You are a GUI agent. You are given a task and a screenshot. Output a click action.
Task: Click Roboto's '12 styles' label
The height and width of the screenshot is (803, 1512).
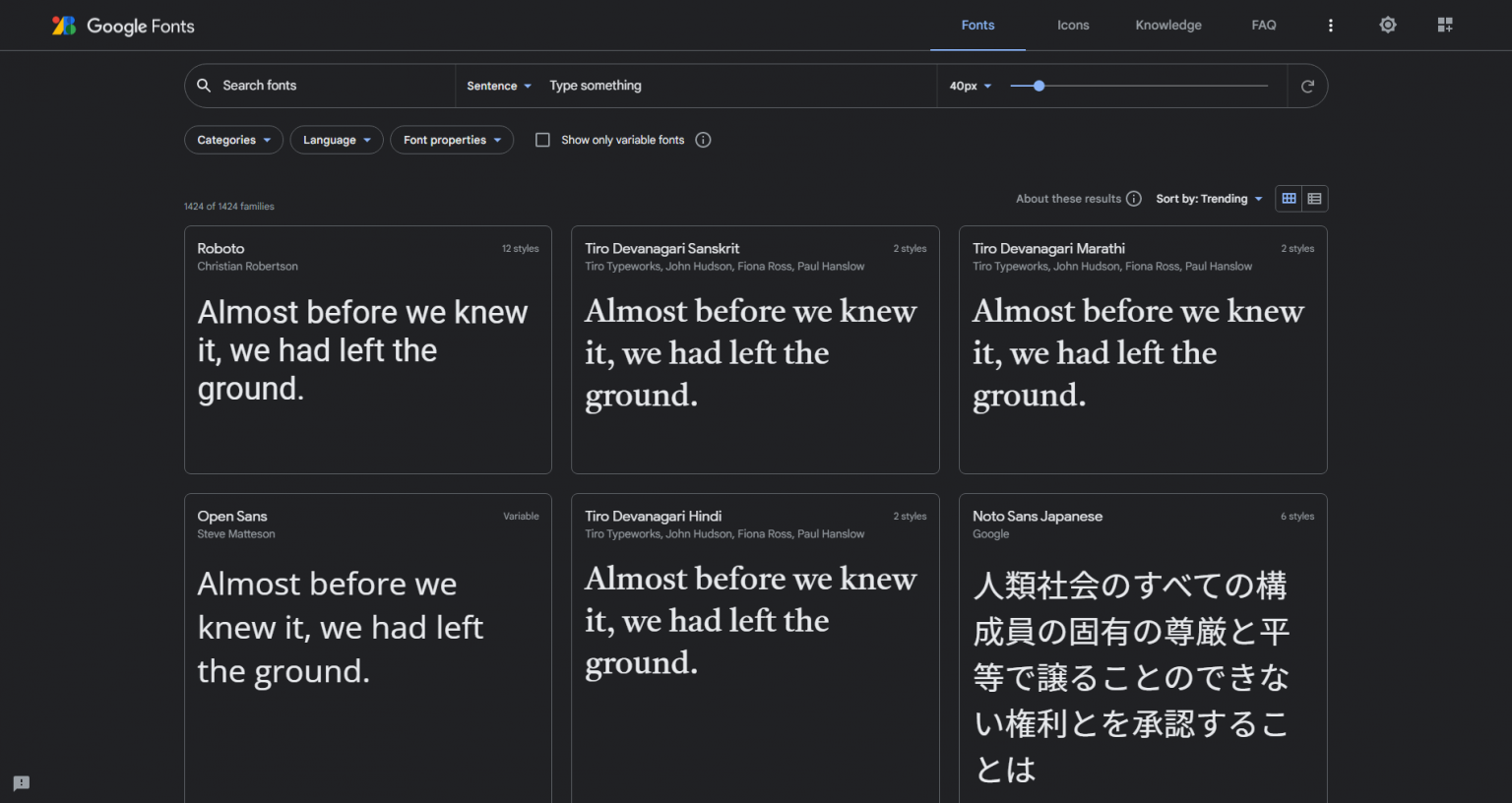[520, 249]
